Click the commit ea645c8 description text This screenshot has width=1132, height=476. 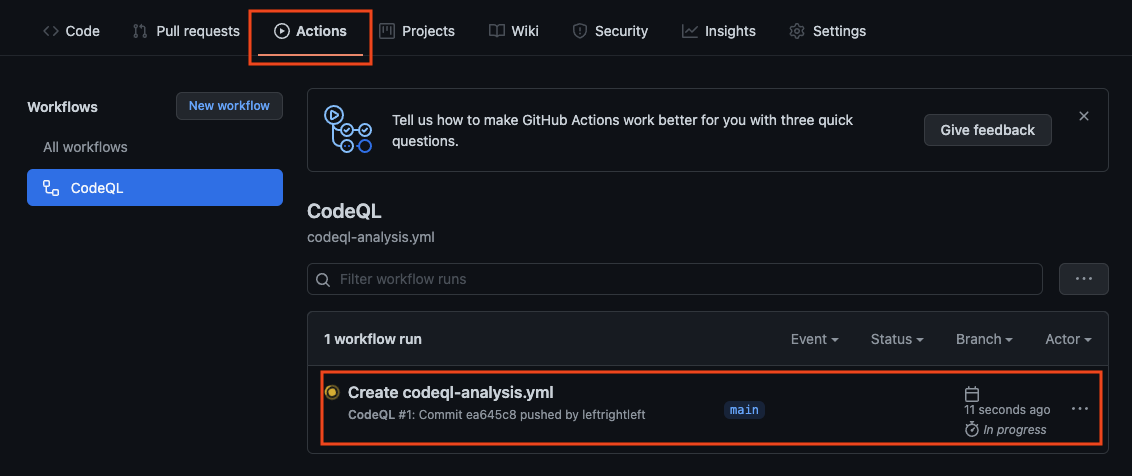tap(497, 415)
